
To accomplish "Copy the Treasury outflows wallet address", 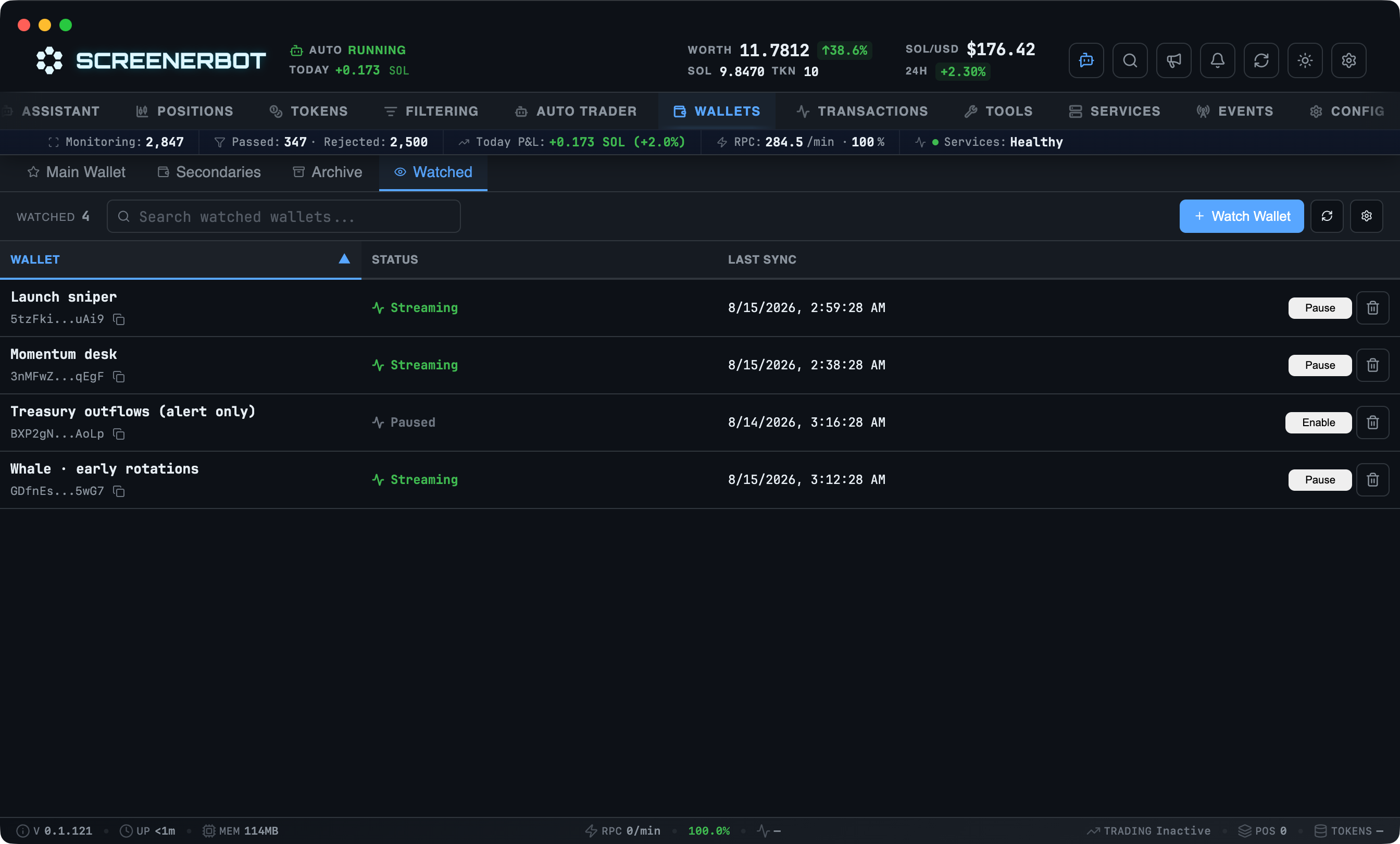I will coord(119,434).
